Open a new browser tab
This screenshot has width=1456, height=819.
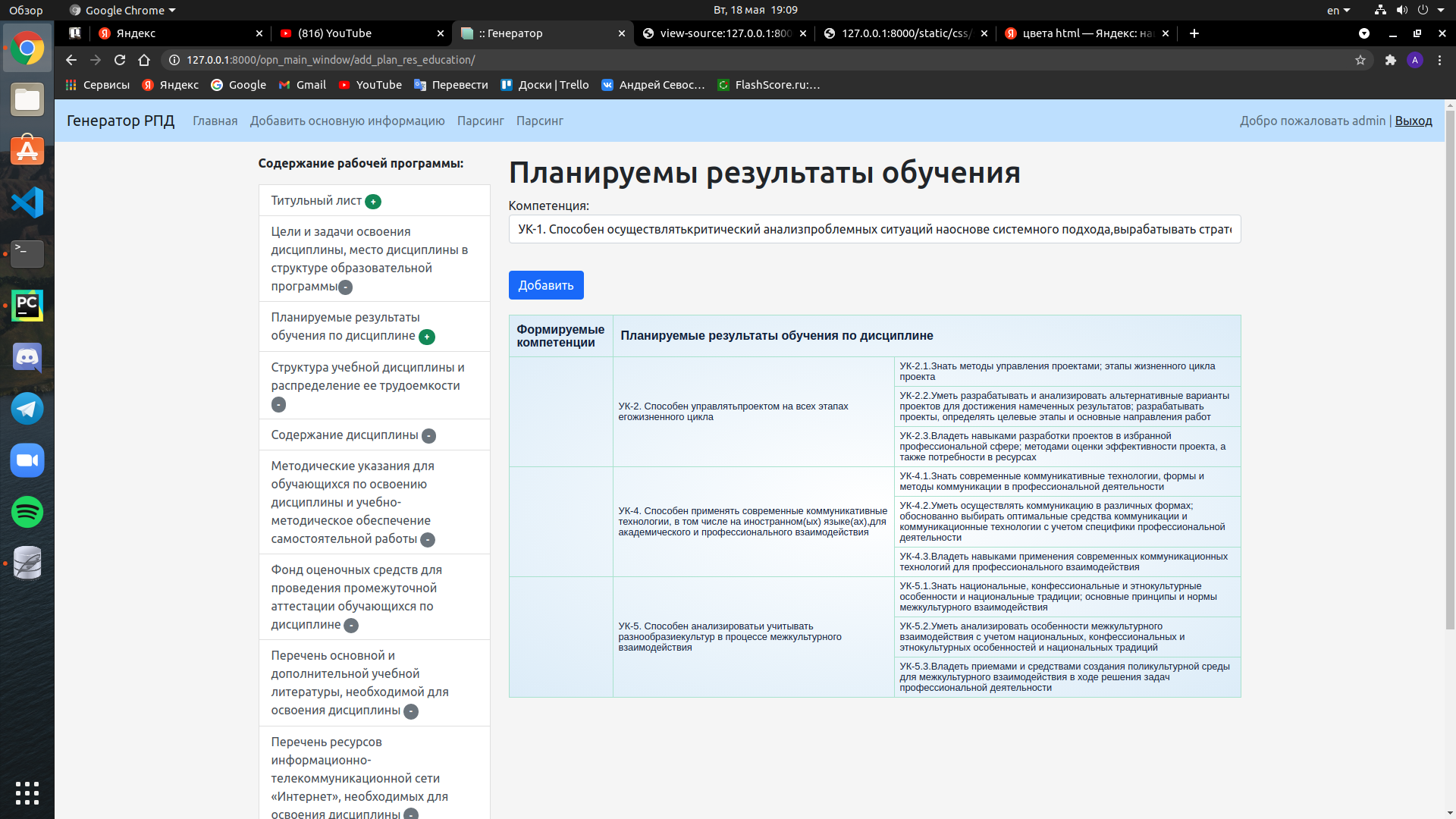(x=1194, y=33)
